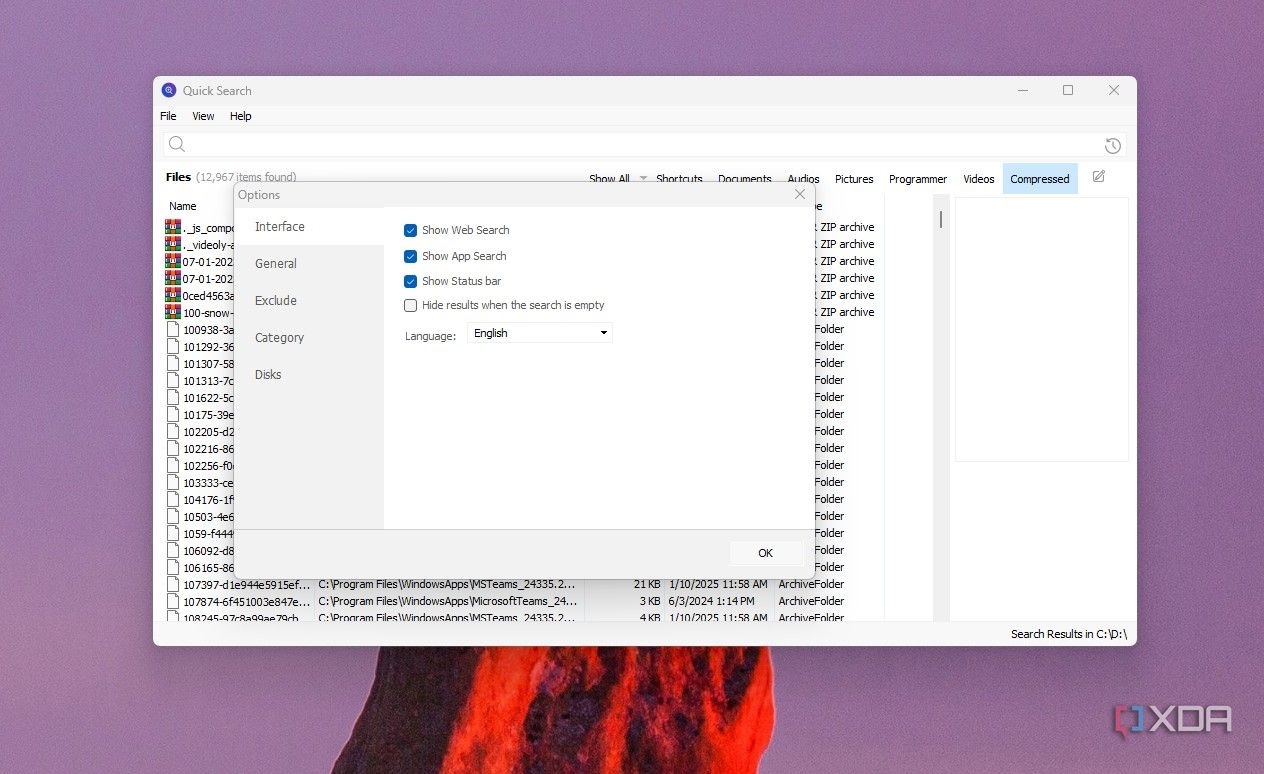This screenshot has width=1264, height=774.
Task: Click the search history clock icon
Action: click(x=1112, y=146)
